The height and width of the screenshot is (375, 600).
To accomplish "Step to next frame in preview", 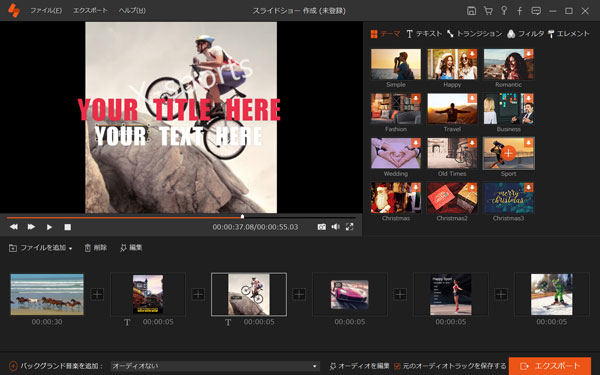I will (31, 227).
